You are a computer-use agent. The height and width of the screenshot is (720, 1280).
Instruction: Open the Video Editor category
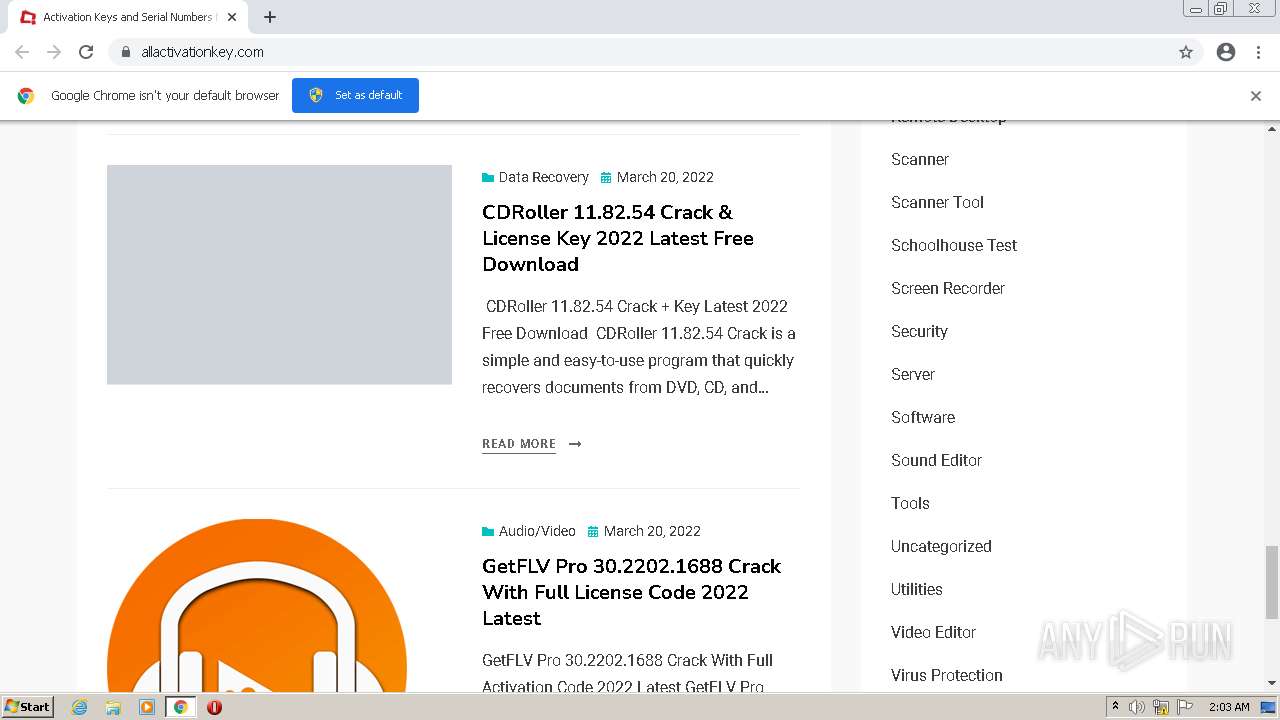933,632
